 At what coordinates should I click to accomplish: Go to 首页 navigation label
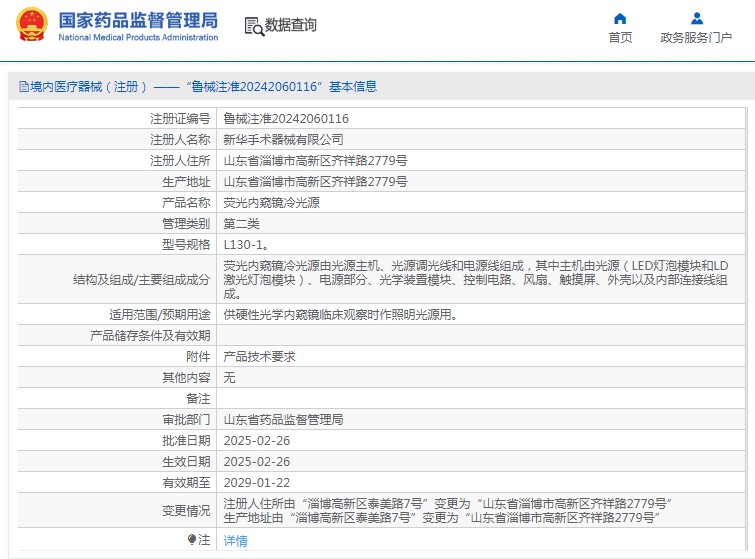click(620, 38)
